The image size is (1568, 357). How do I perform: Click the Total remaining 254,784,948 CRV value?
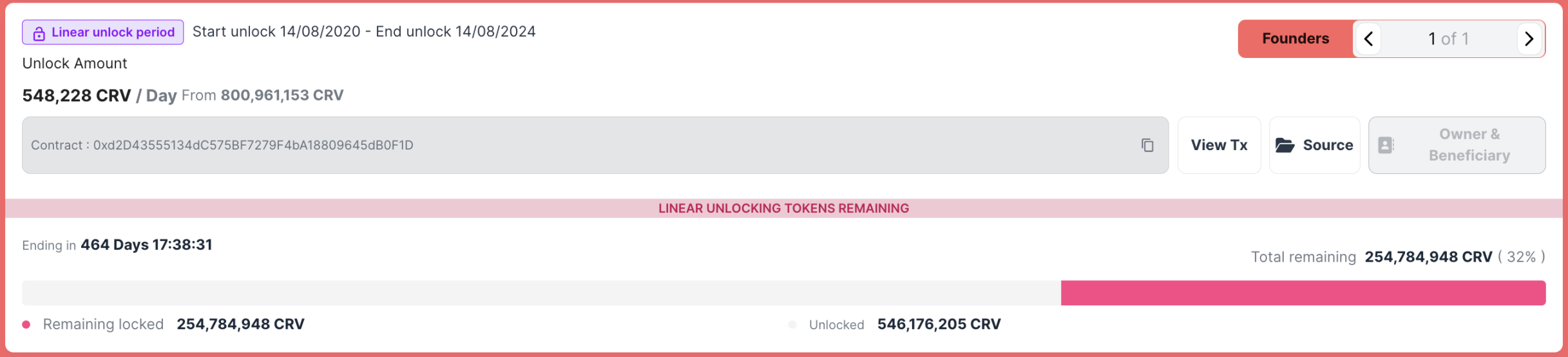point(1428,257)
